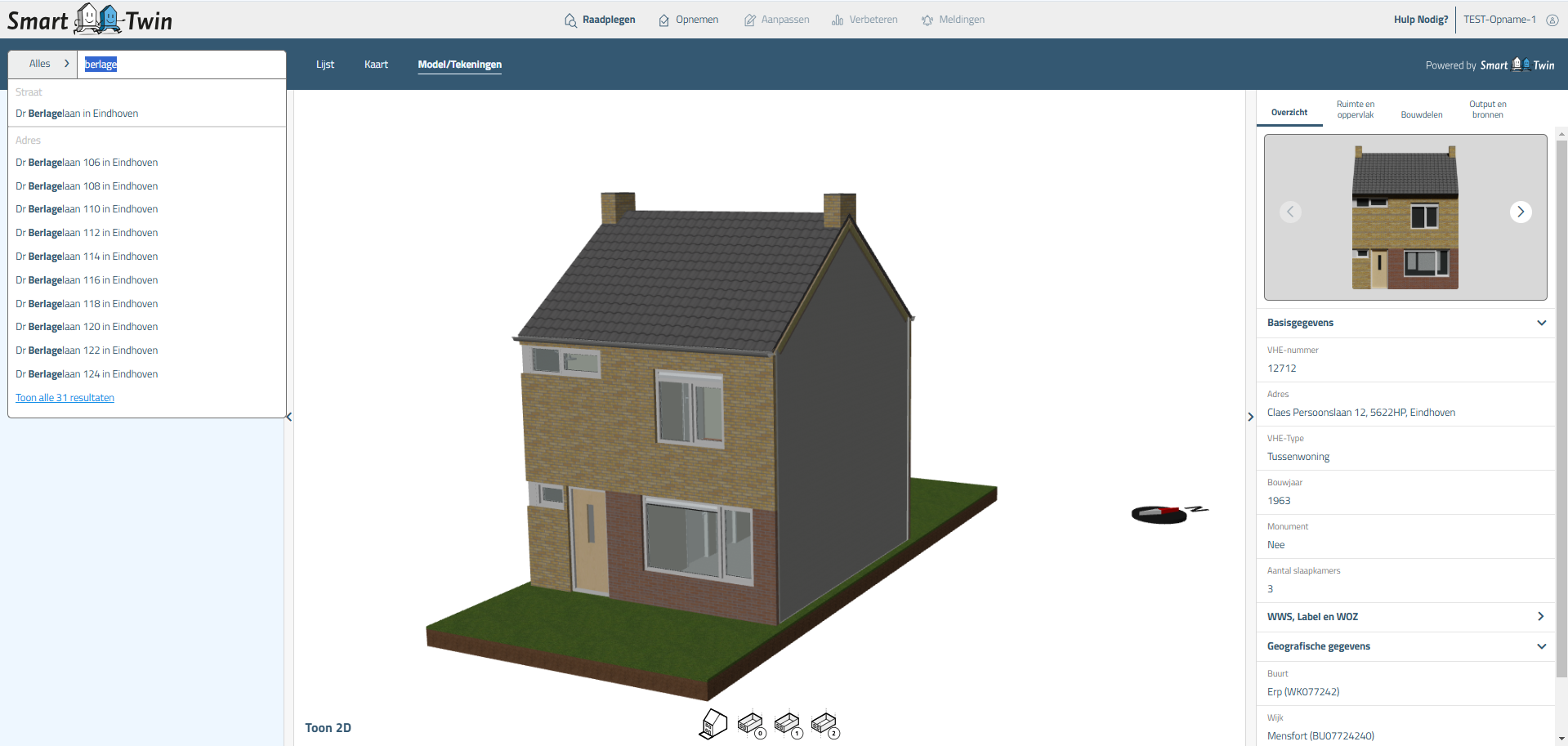Image resolution: width=1568 pixels, height=746 pixels.
Task: Toggle to 2D view with Toon 2D
Action: (x=328, y=728)
